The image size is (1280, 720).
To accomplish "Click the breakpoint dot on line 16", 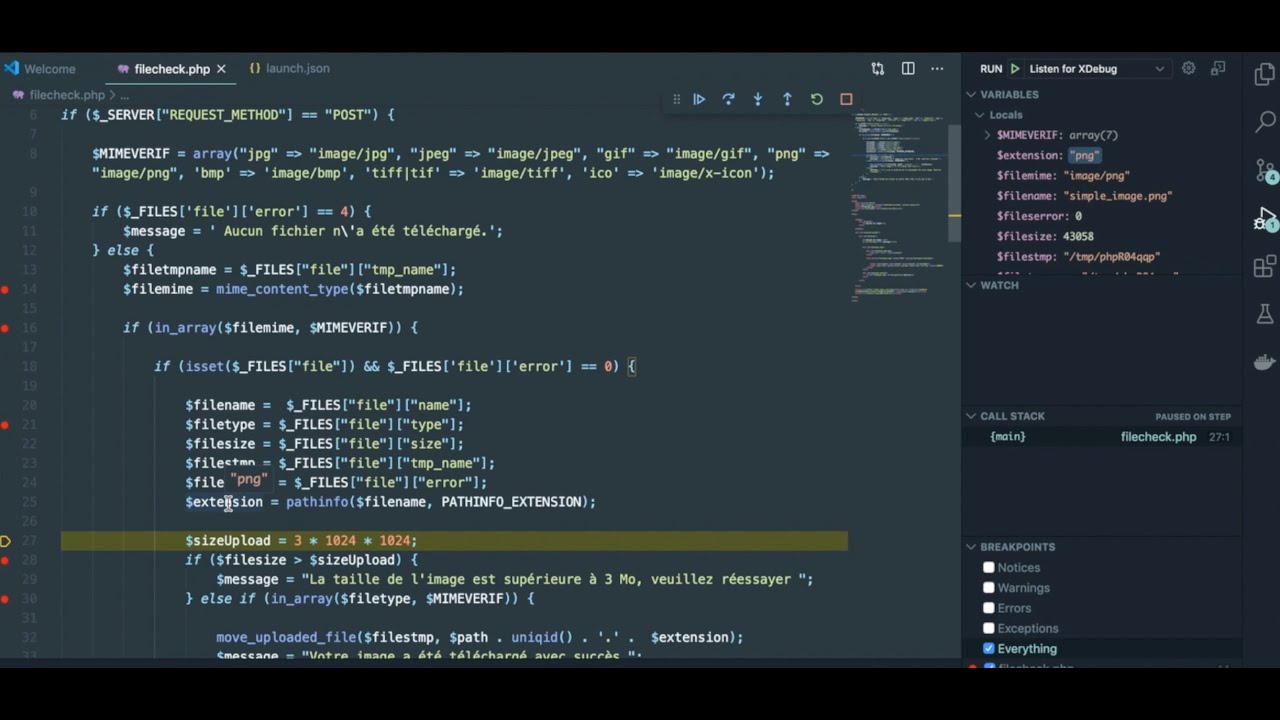I will point(5,327).
